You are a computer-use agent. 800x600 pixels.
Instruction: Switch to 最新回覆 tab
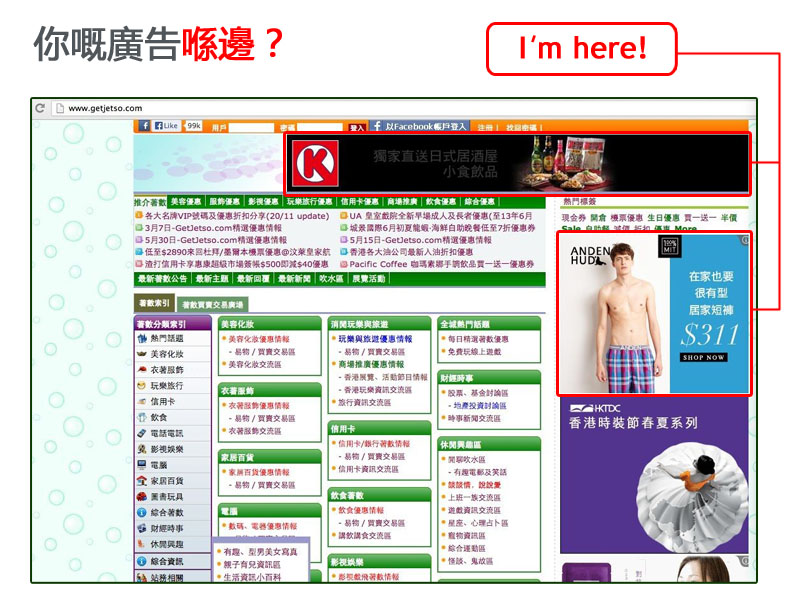tap(253, 279)
